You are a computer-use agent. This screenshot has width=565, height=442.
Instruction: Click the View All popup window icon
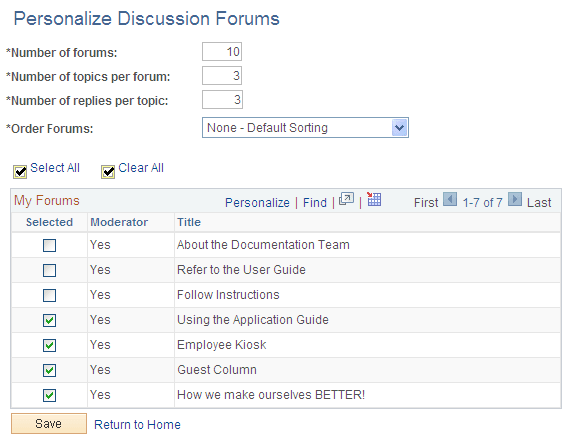(x=346, y=199)
